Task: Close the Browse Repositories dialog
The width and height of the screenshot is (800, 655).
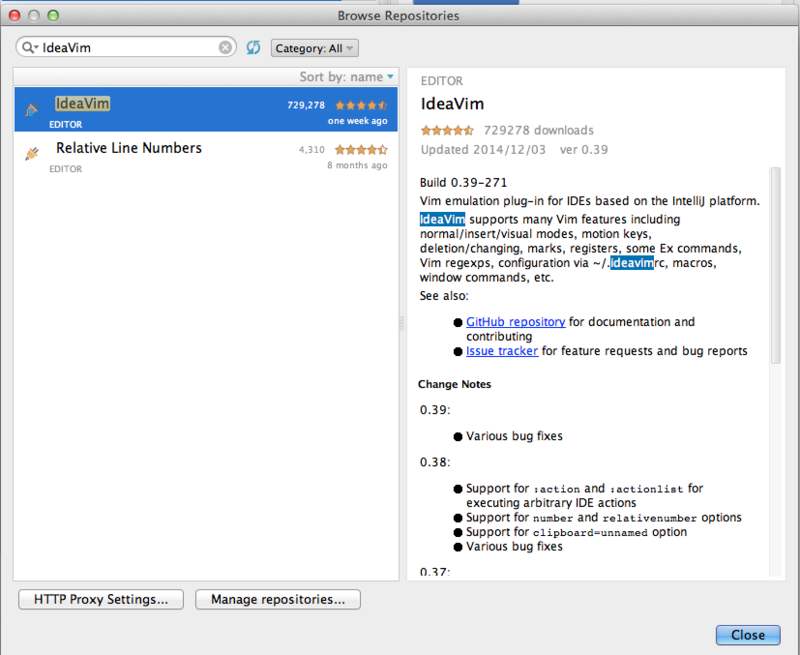Action: pyautogui.click(x=748, y=635)
